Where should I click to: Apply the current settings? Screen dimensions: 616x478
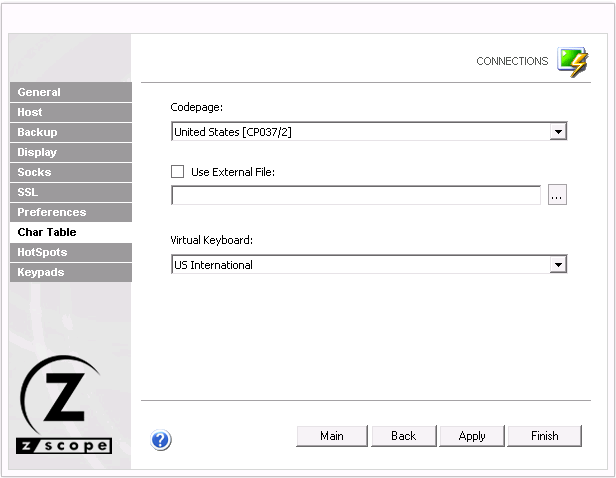point(472,436)
